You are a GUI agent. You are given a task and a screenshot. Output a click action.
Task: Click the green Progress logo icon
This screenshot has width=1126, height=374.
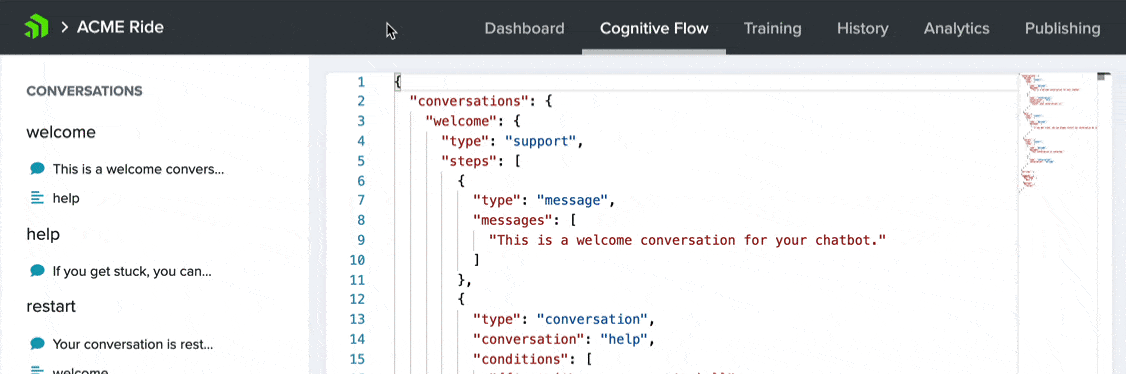pos(36,28)
